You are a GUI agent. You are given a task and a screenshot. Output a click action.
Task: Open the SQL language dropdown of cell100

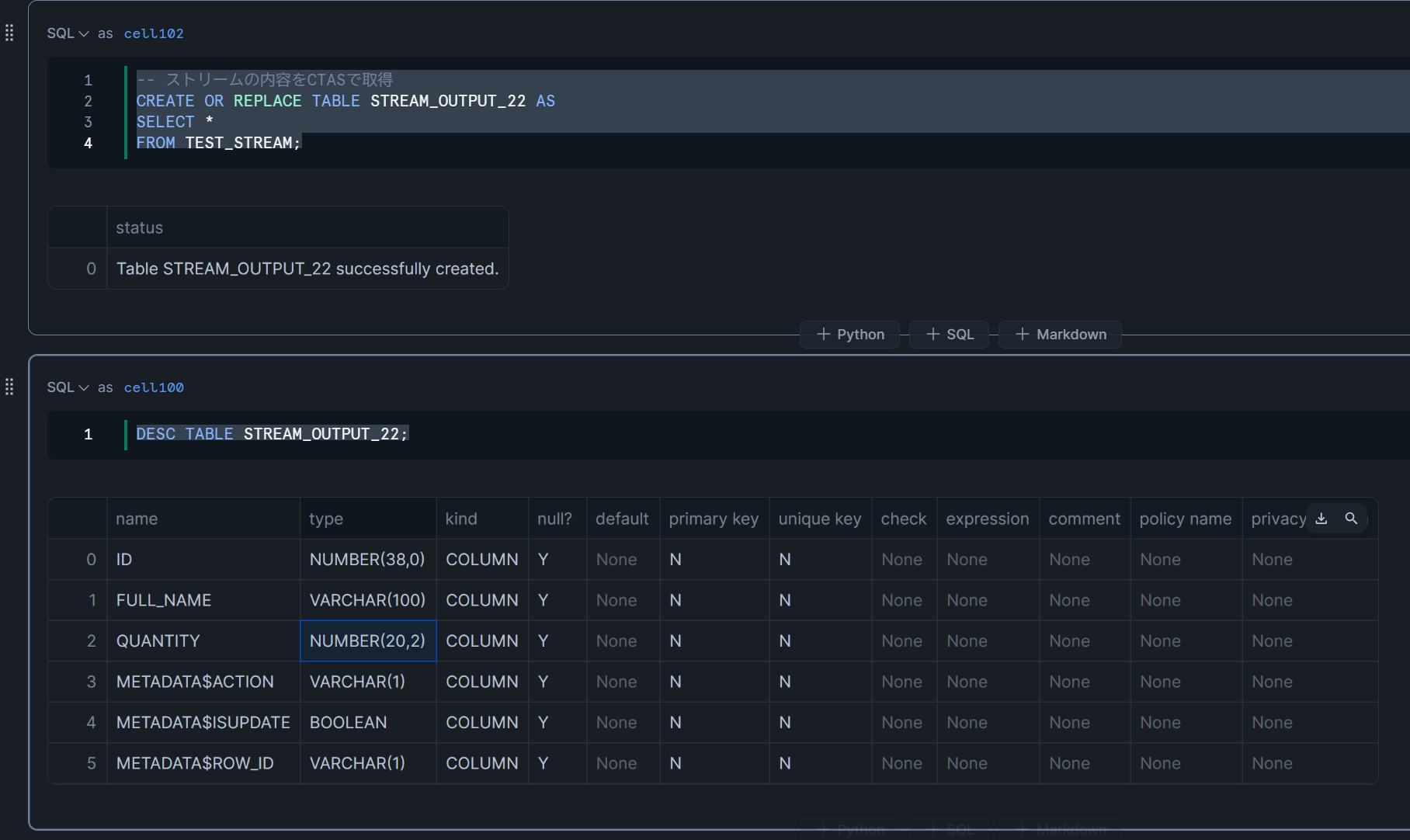(68, 387)
